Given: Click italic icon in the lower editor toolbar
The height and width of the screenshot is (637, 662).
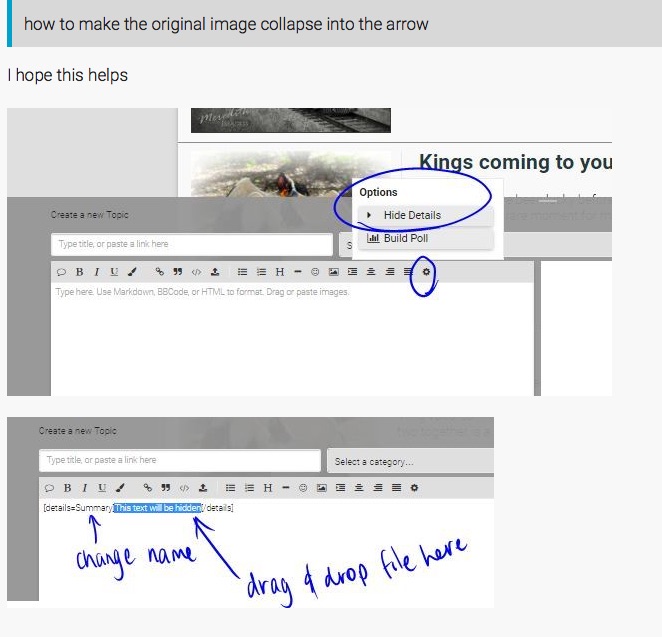Looking at the screenshot, I should tap(83, 488).
